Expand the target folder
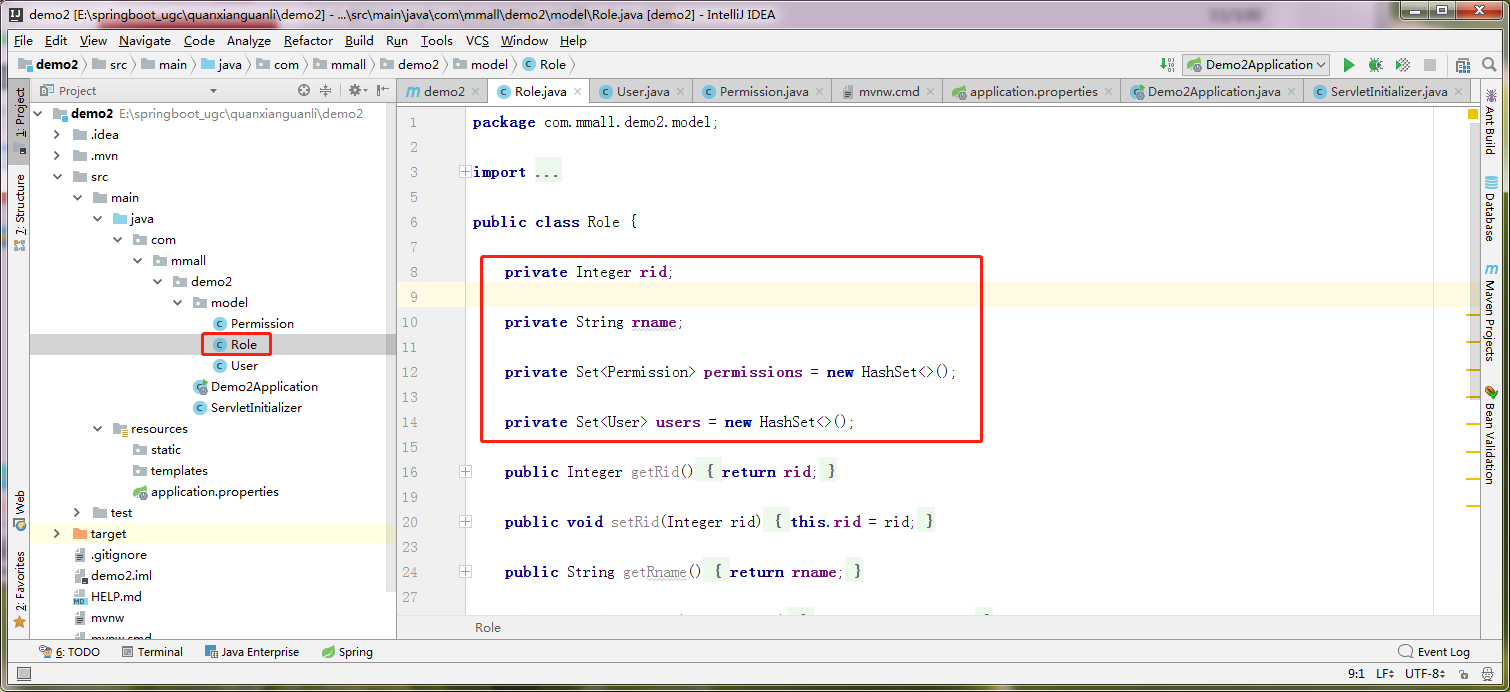 click(56, 533)
